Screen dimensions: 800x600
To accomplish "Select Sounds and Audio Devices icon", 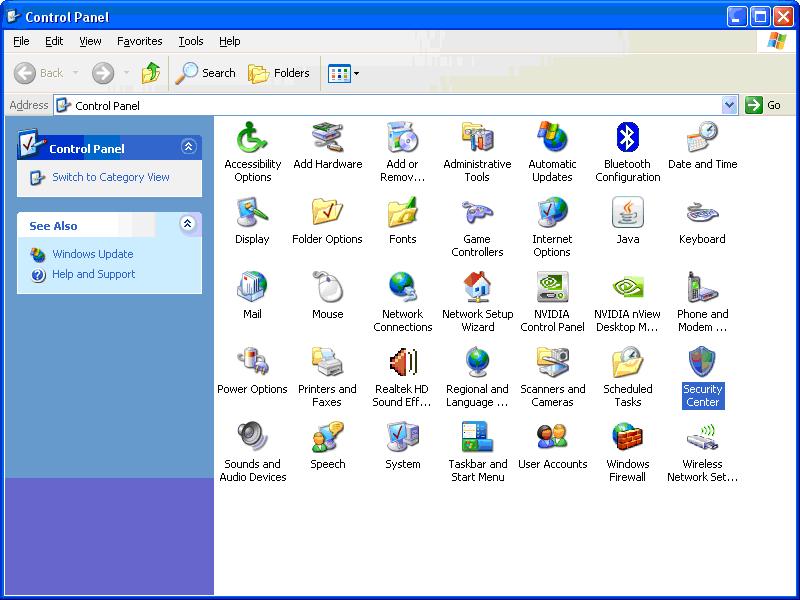I will (x=253, y=452).
